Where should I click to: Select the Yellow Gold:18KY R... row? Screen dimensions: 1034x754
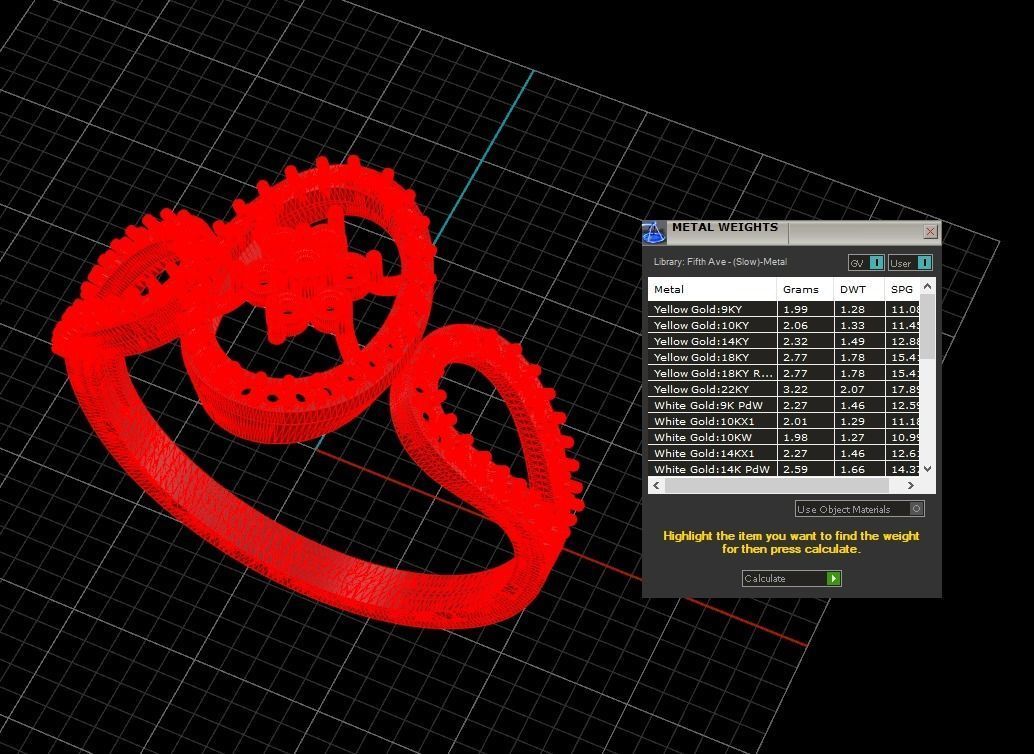[x=783, y=373]
